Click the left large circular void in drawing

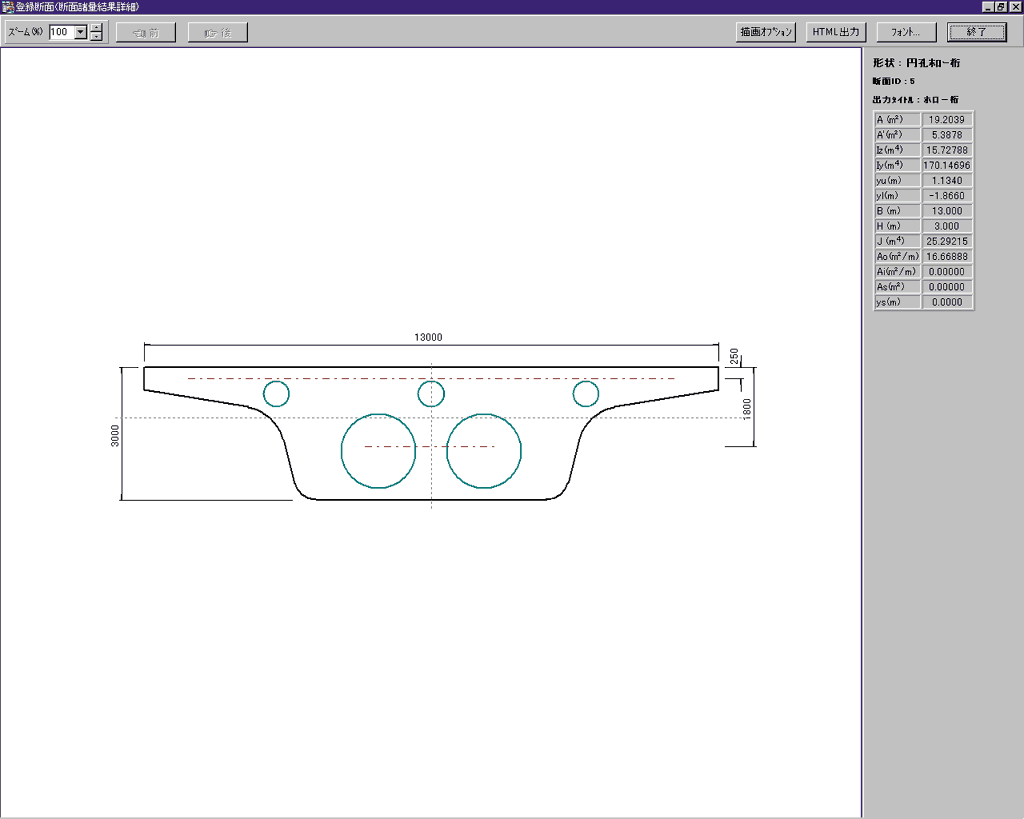pyautogui.click(x=378, y=451)
